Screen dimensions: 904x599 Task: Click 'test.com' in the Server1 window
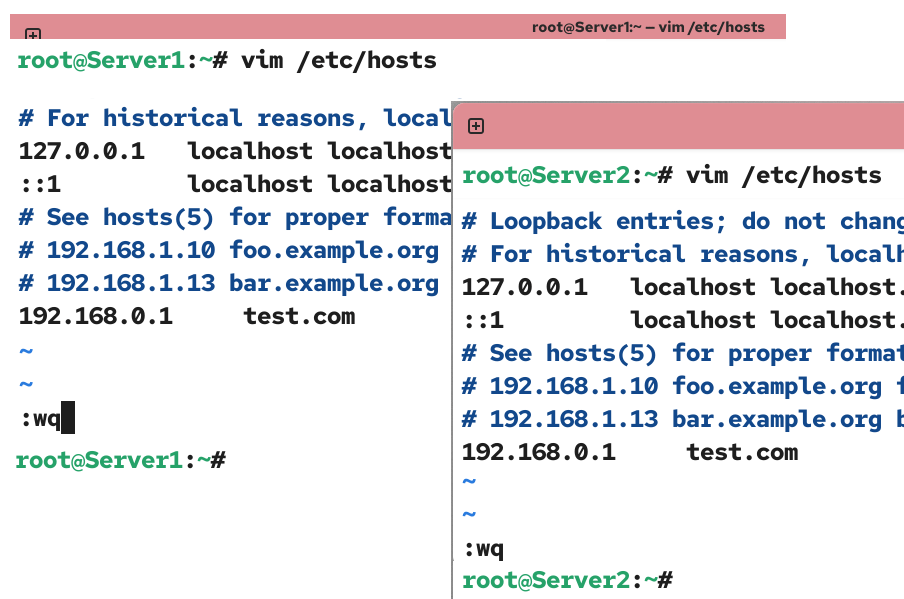(299, 317)
